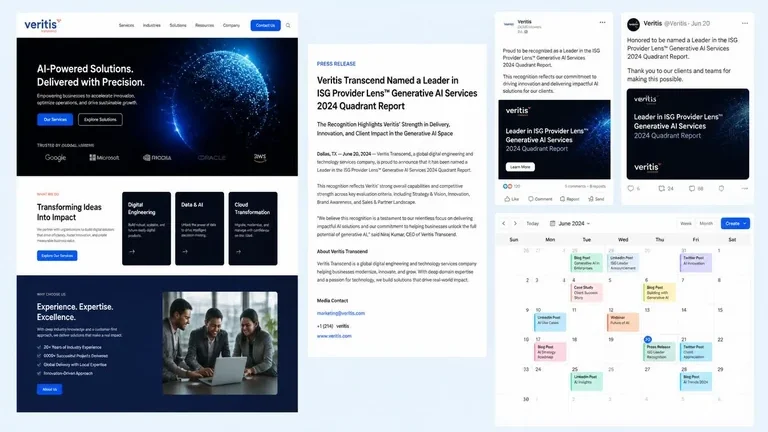Switch calendar to Week view
Screen dimensions: 768x432
686,223
